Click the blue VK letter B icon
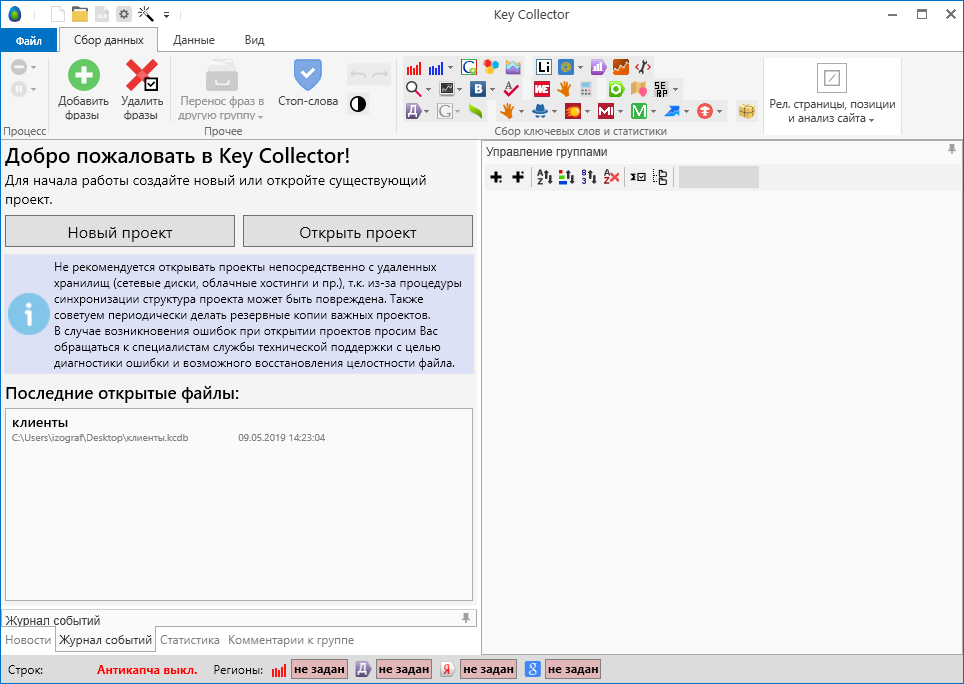The height and width of the screenshot is (684, 964). tap(478, 89)
